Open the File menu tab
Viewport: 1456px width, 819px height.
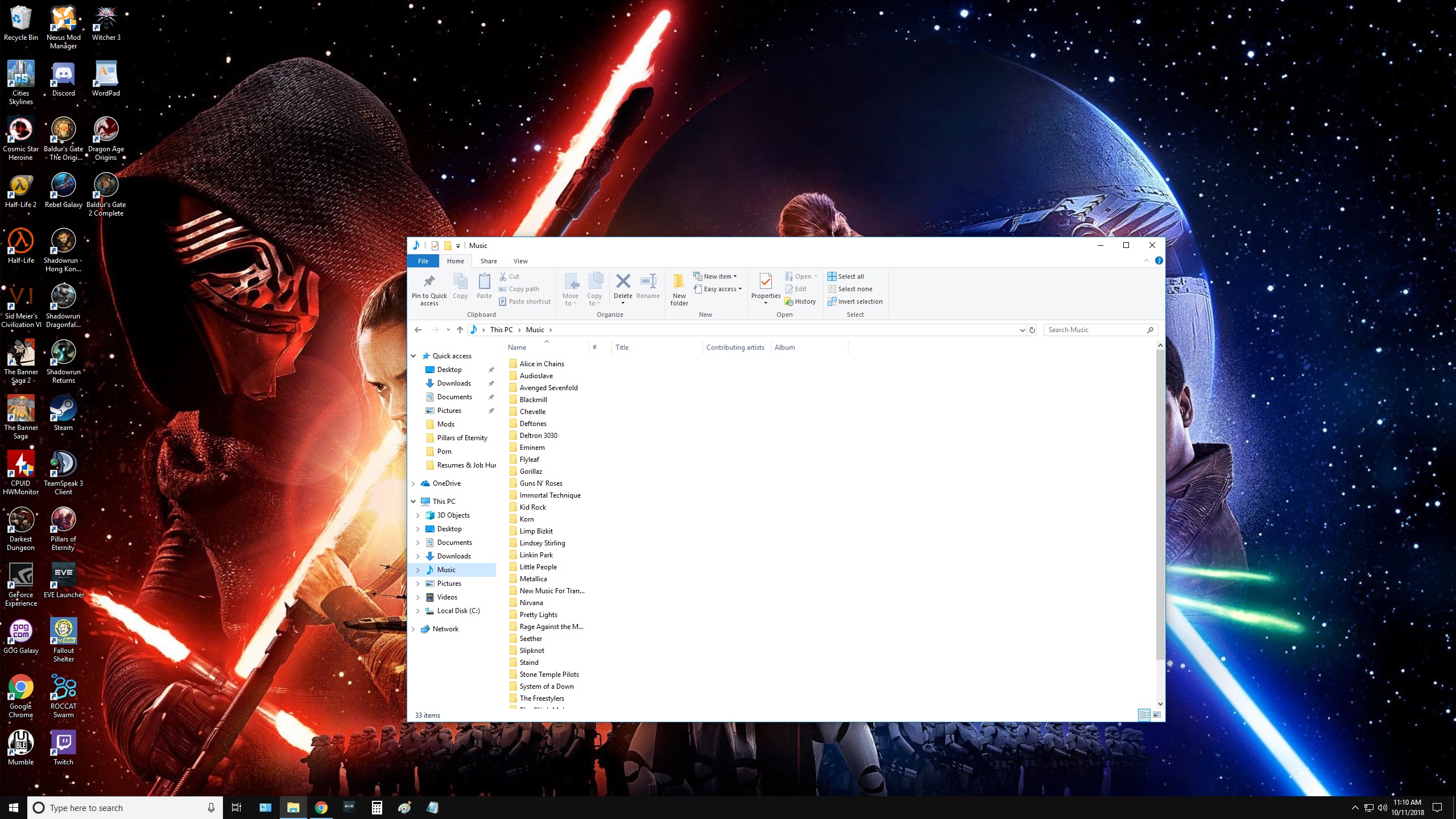pyautogui.click(x=423, y=261)
